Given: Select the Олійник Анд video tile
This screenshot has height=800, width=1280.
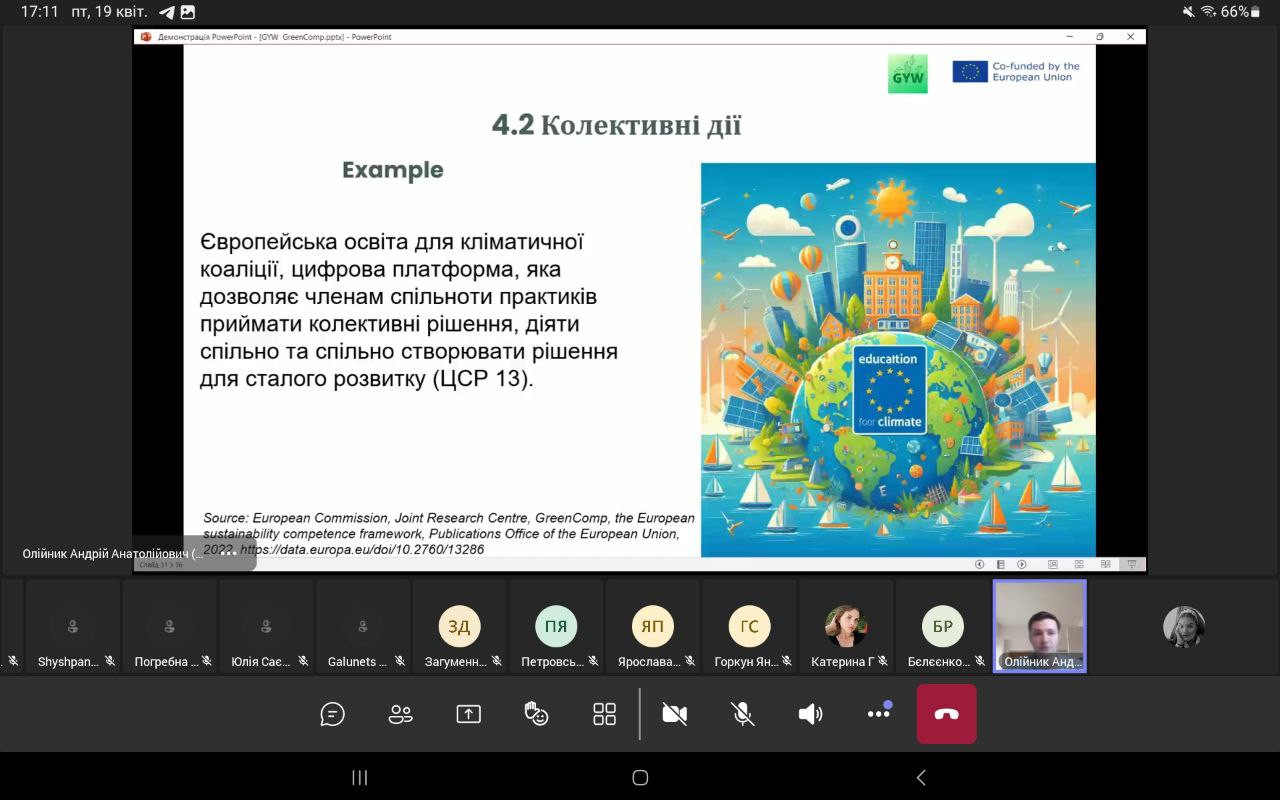Looking at the screenshot, I should (1040, 626).
